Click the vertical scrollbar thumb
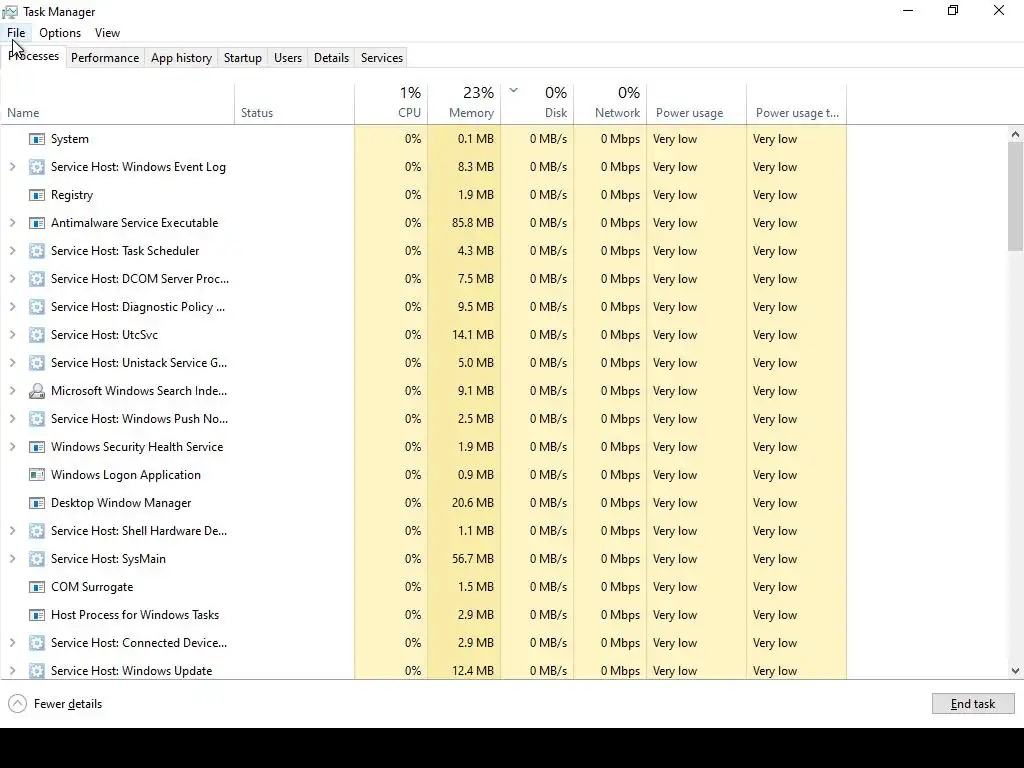1024x768 pixels. click(x=1015, y=196)
